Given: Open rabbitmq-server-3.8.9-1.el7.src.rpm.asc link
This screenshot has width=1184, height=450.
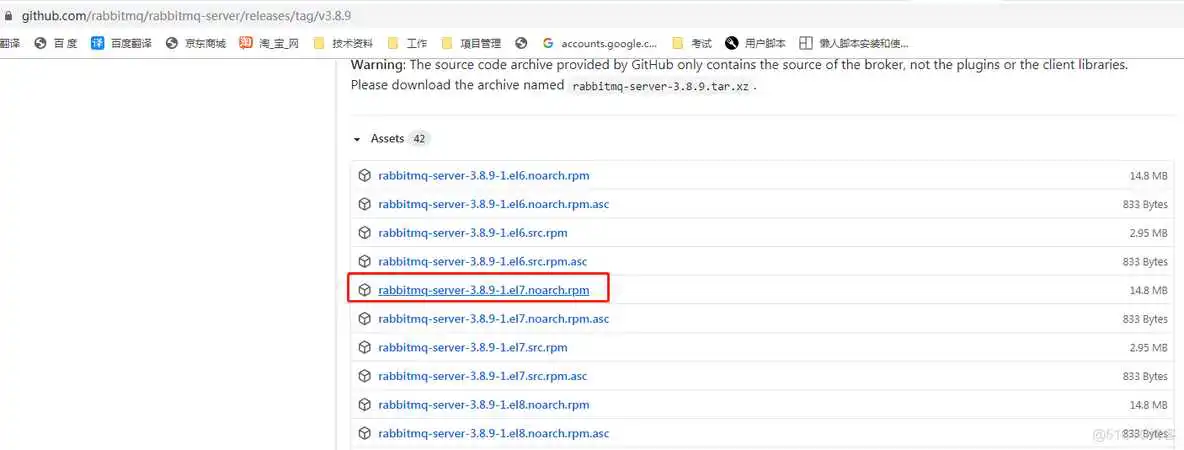Looking at the screenshot, I should click(482, 377).
